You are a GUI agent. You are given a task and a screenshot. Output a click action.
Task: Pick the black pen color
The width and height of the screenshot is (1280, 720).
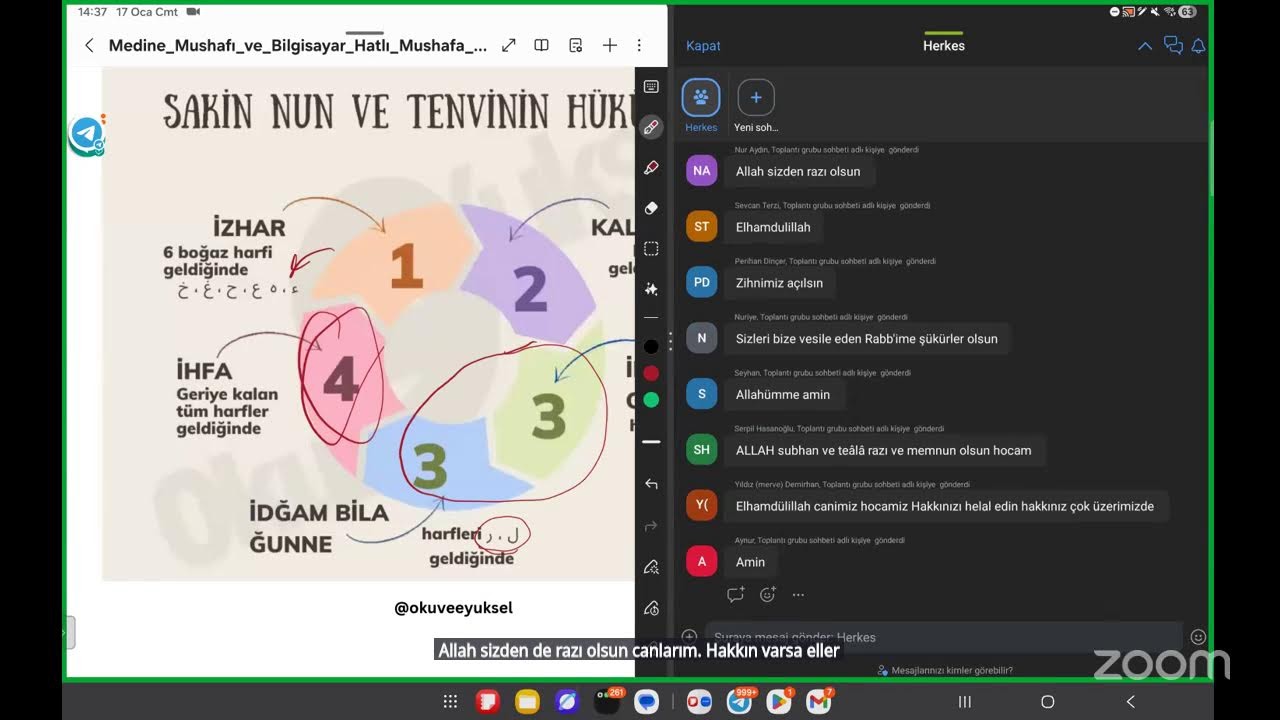pyautogui.click(x=651, y=346)
